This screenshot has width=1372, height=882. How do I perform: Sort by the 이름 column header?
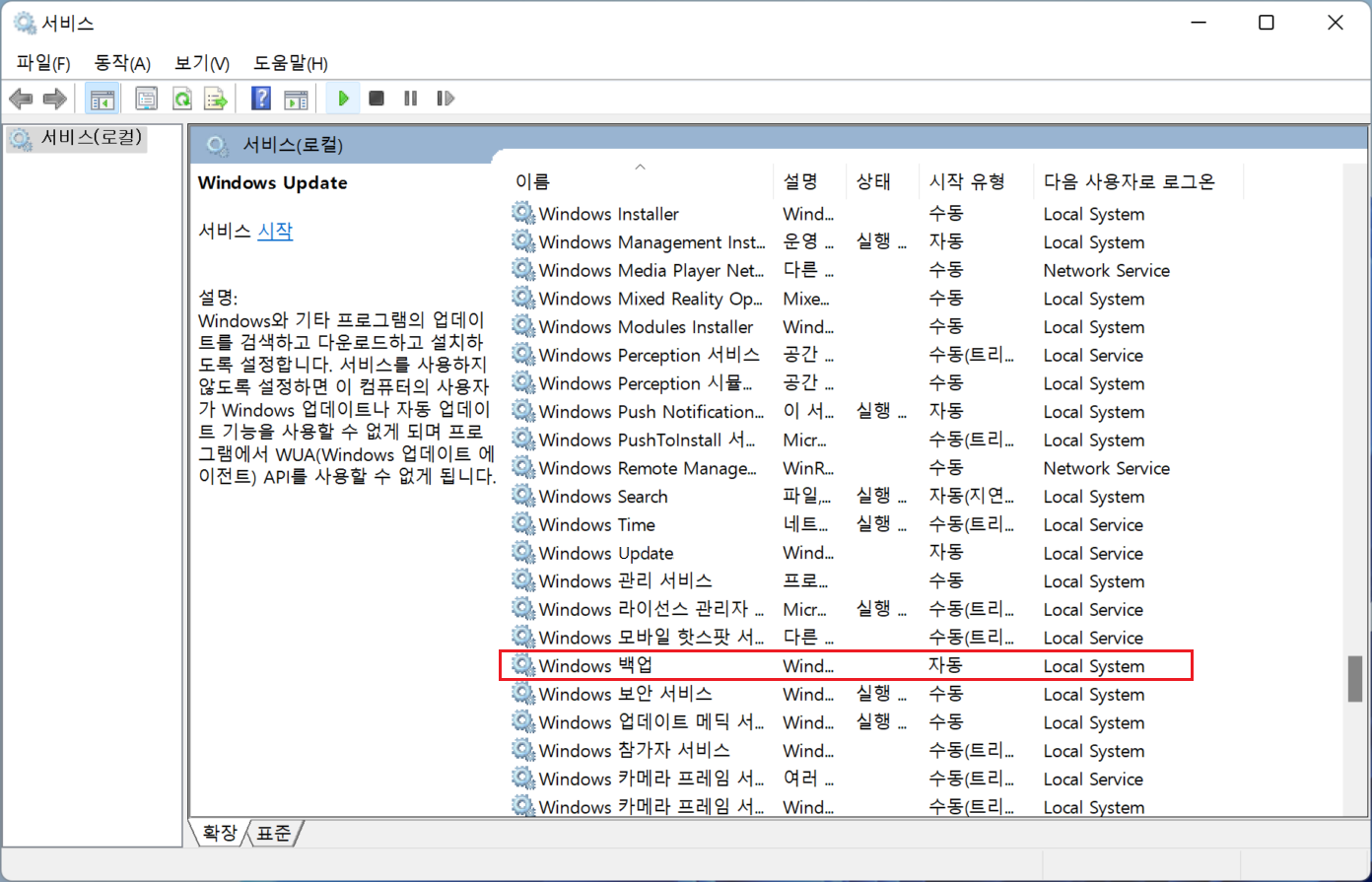click(641, 181)
